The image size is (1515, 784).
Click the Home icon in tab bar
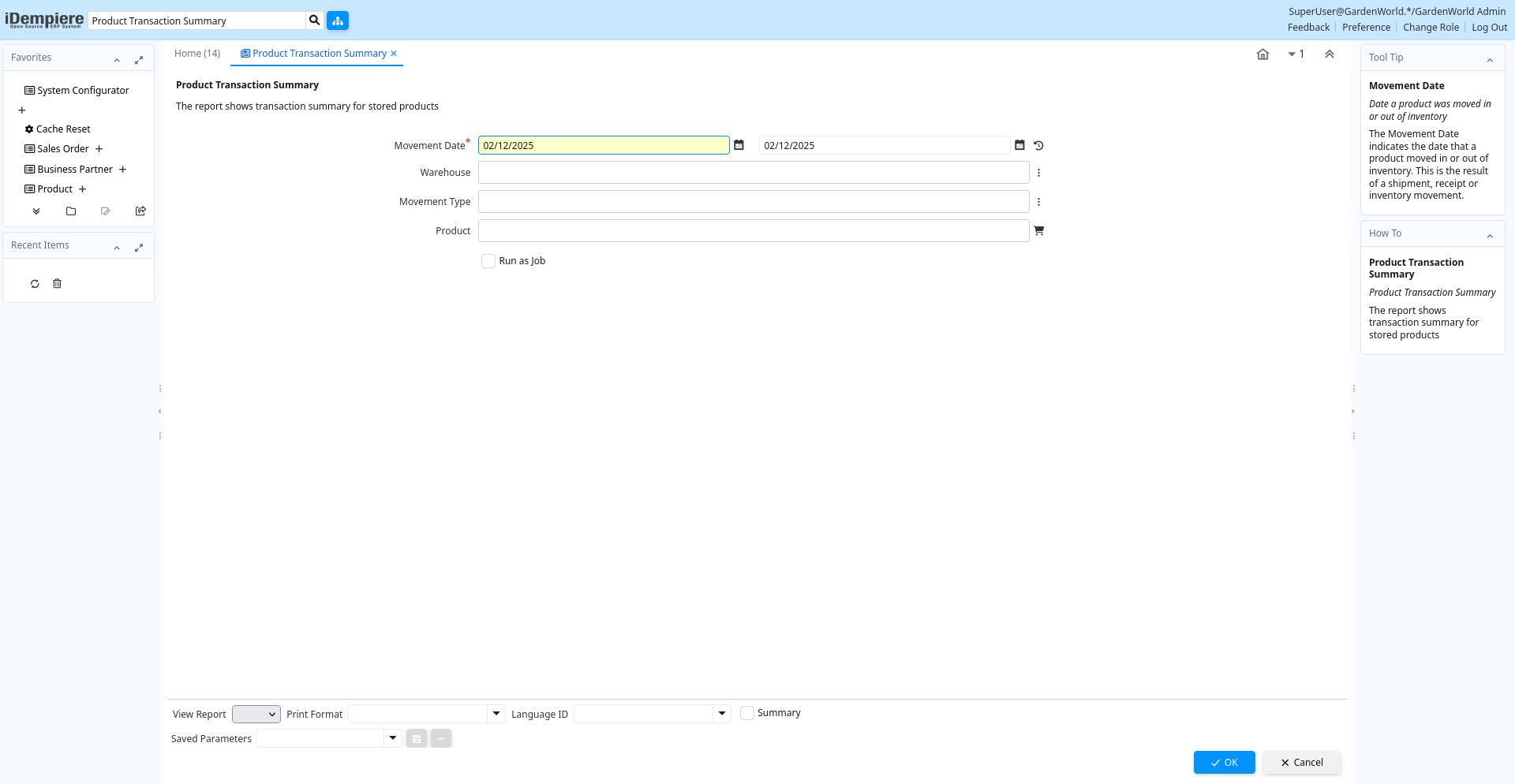1262,54
